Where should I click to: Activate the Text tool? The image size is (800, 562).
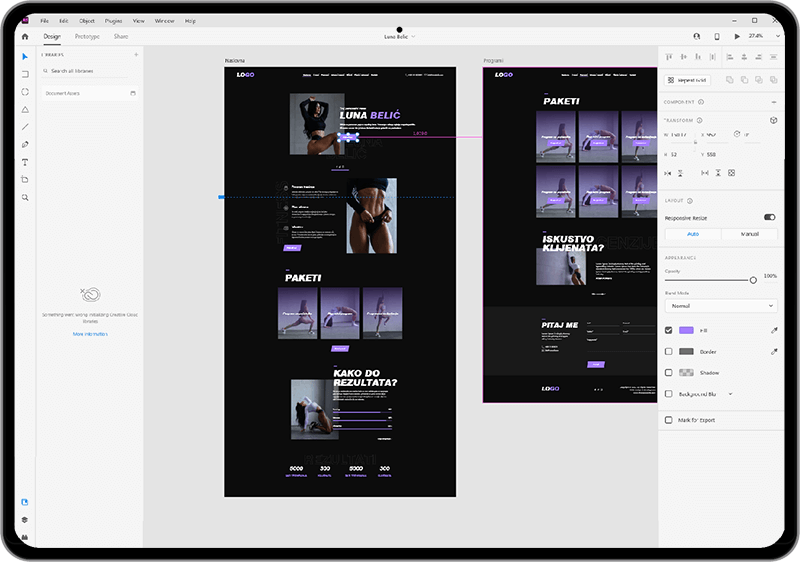tap(25, 162)
